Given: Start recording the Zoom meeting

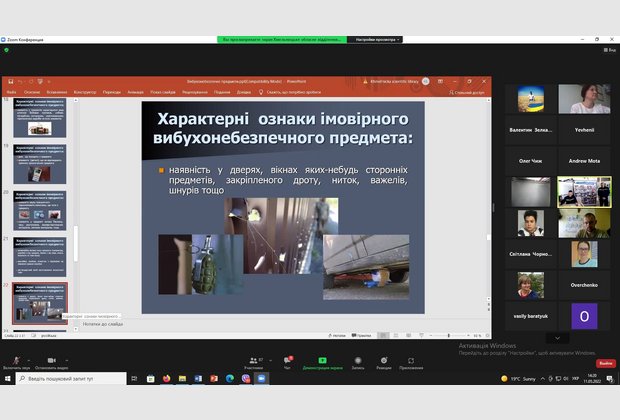Looking at the screenshot, I should [x=357, y=360].
